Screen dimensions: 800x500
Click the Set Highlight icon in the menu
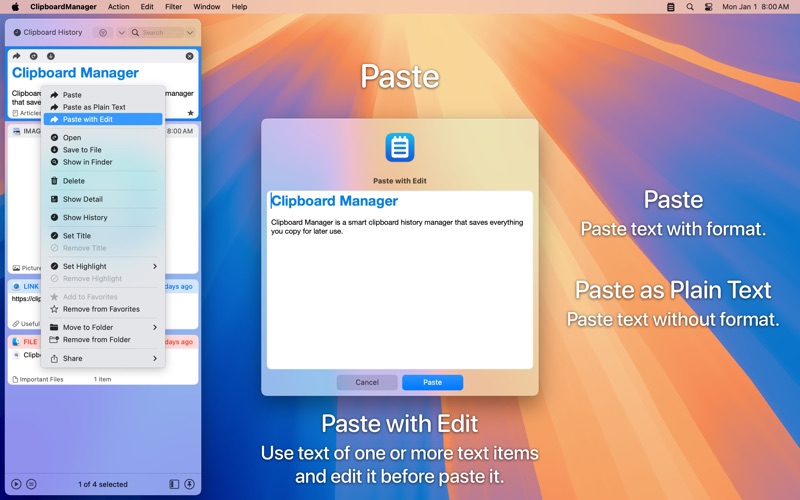(x=54, y=266)
